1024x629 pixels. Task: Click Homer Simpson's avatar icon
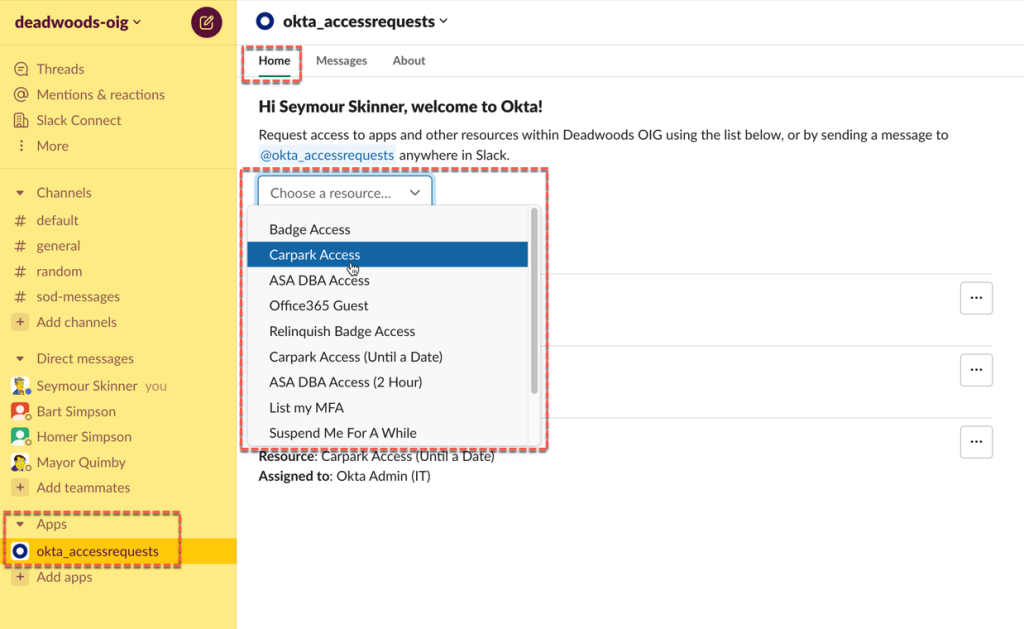[x=21, y=437]
